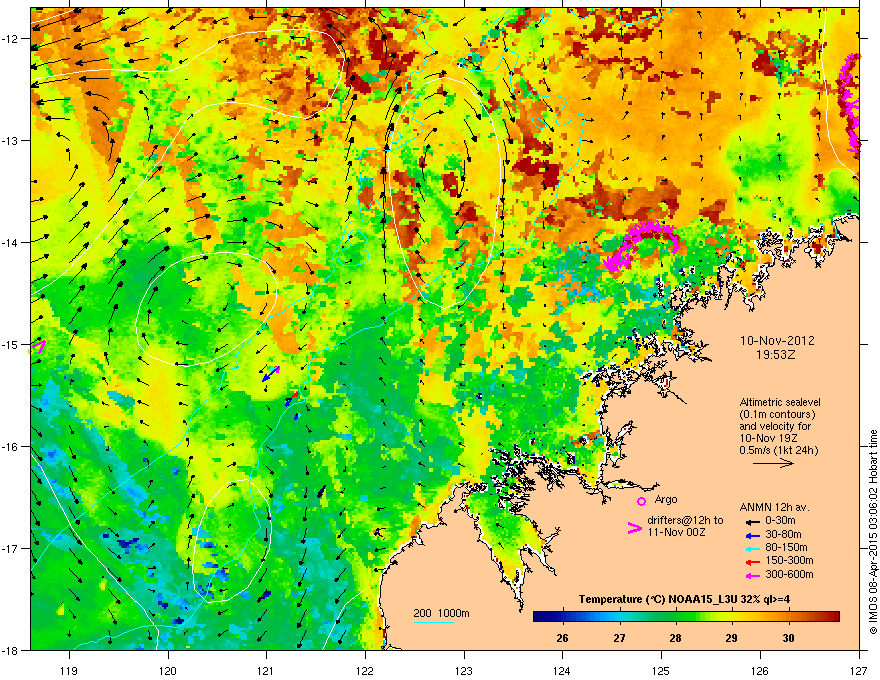The image size is (880, 680).
Task: Click the '0.5m/s (1kt 24h)' text
Action: pyautogui.click(x=779, y=450)
